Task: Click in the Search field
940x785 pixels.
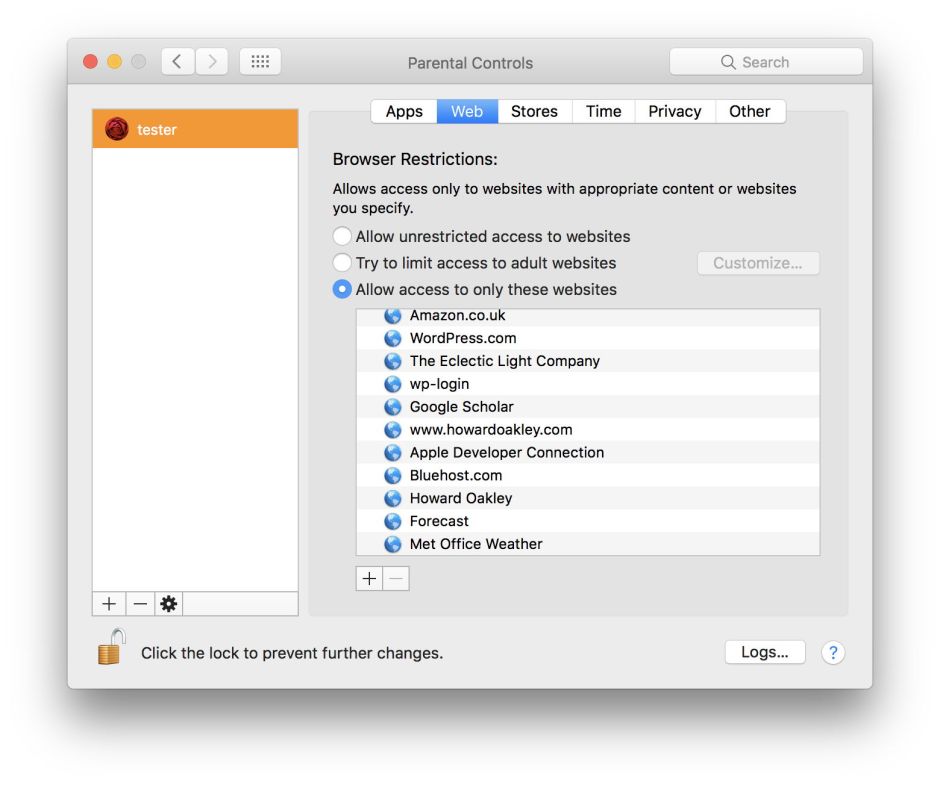Action: coord(766,62)
